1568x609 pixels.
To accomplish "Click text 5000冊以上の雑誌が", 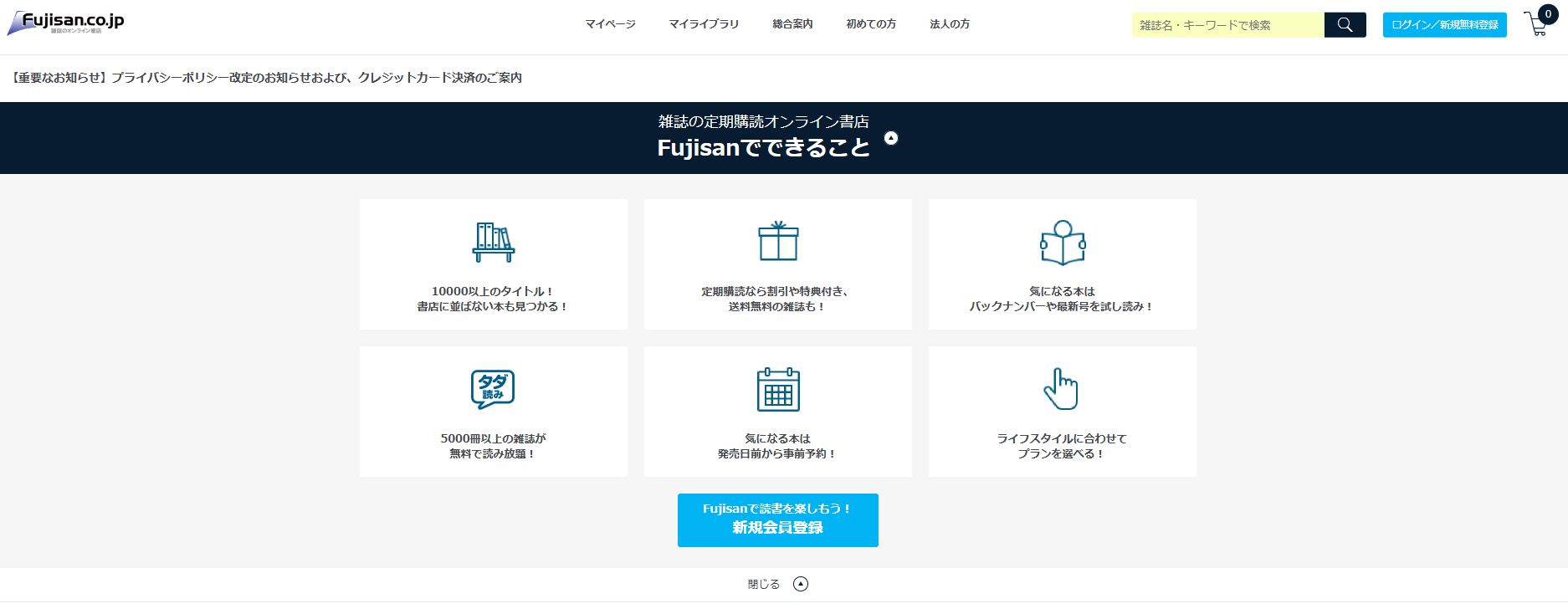I will pyautogui.click(x=494, y=438).
